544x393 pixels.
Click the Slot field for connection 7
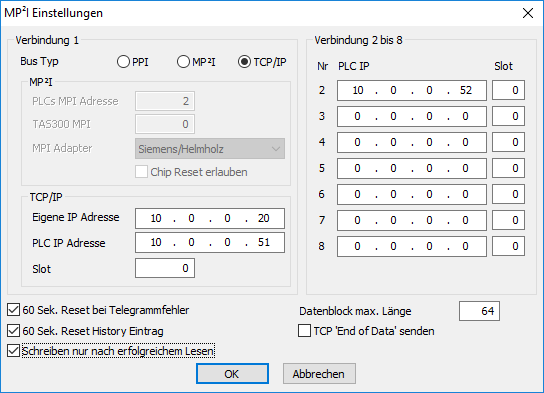click(x=508, y=220)
